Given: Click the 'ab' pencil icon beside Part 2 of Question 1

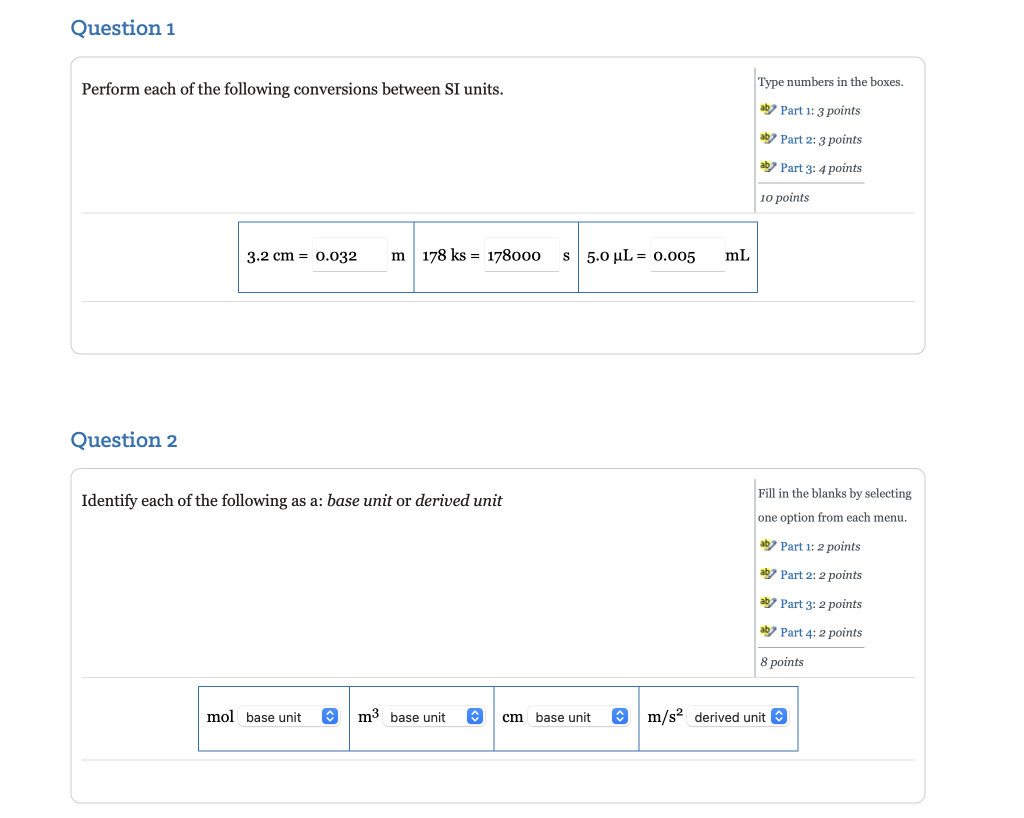Looking at the screenshot, I should 766,138.
